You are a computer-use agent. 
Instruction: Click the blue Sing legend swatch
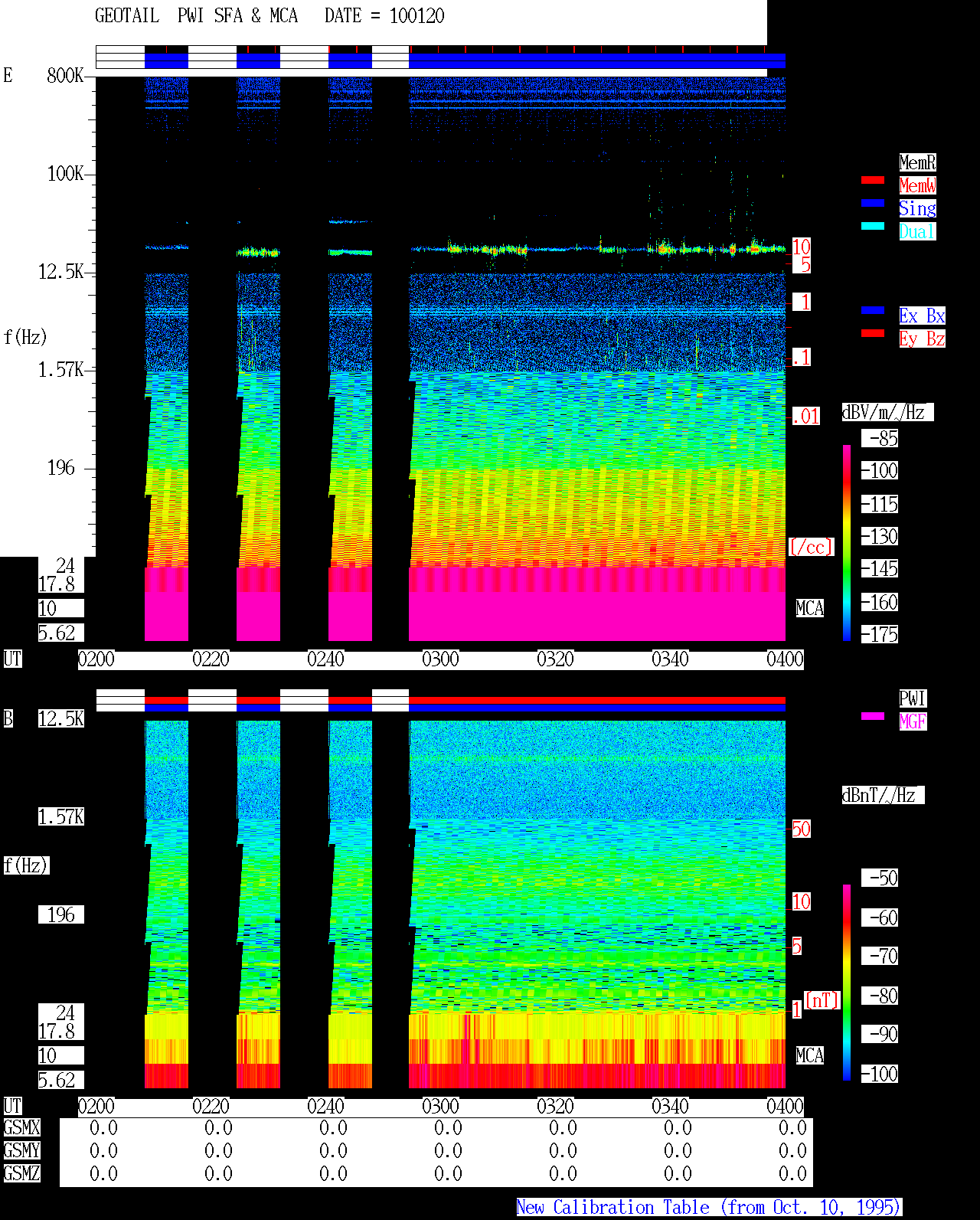pyautogui.click(x=873, y=203)
